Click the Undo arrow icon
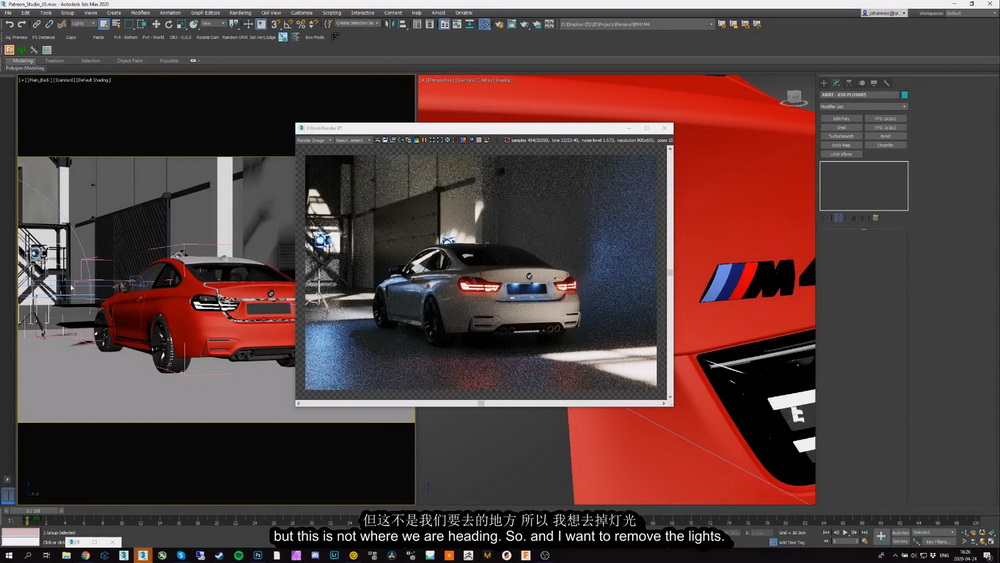Viewport: 1000px width, 563px height. (10, 24)
